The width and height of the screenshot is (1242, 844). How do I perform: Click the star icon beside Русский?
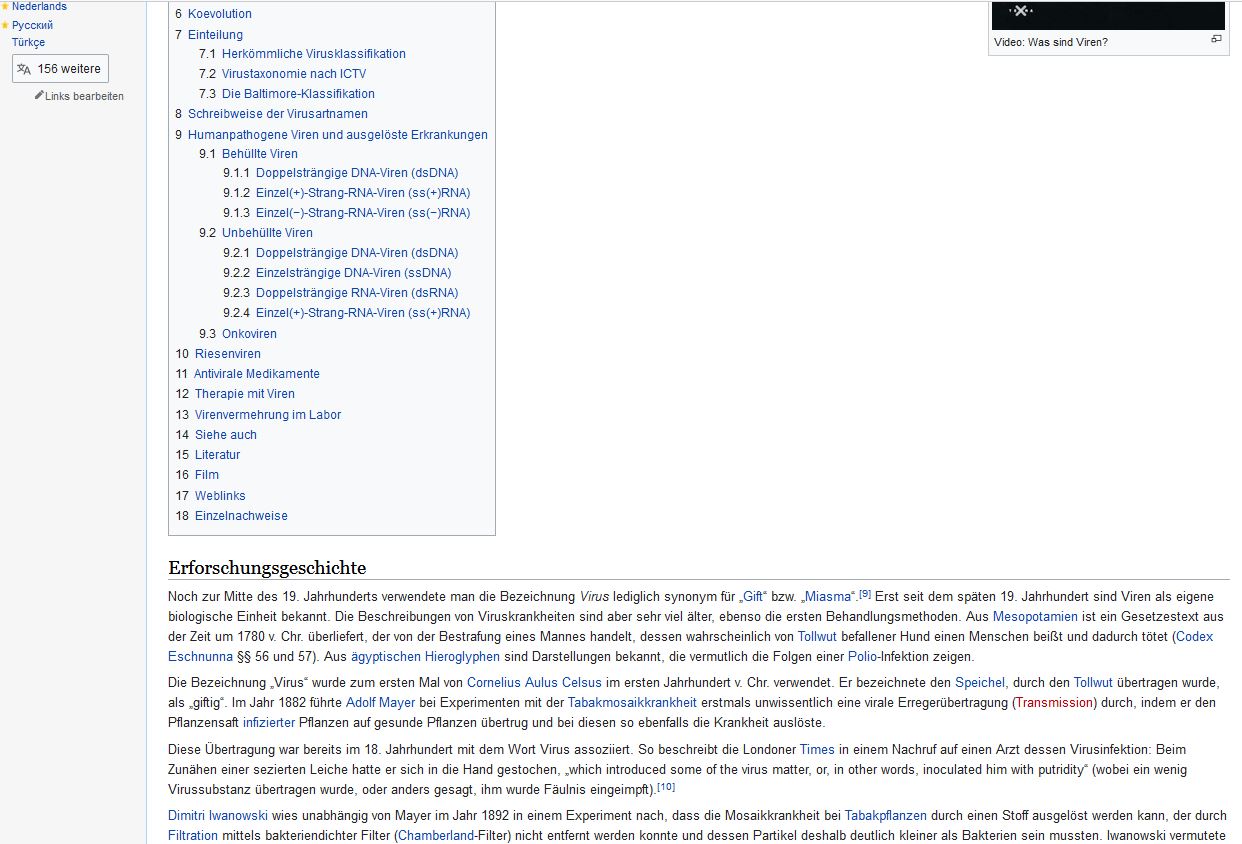[x=5, y=25]
